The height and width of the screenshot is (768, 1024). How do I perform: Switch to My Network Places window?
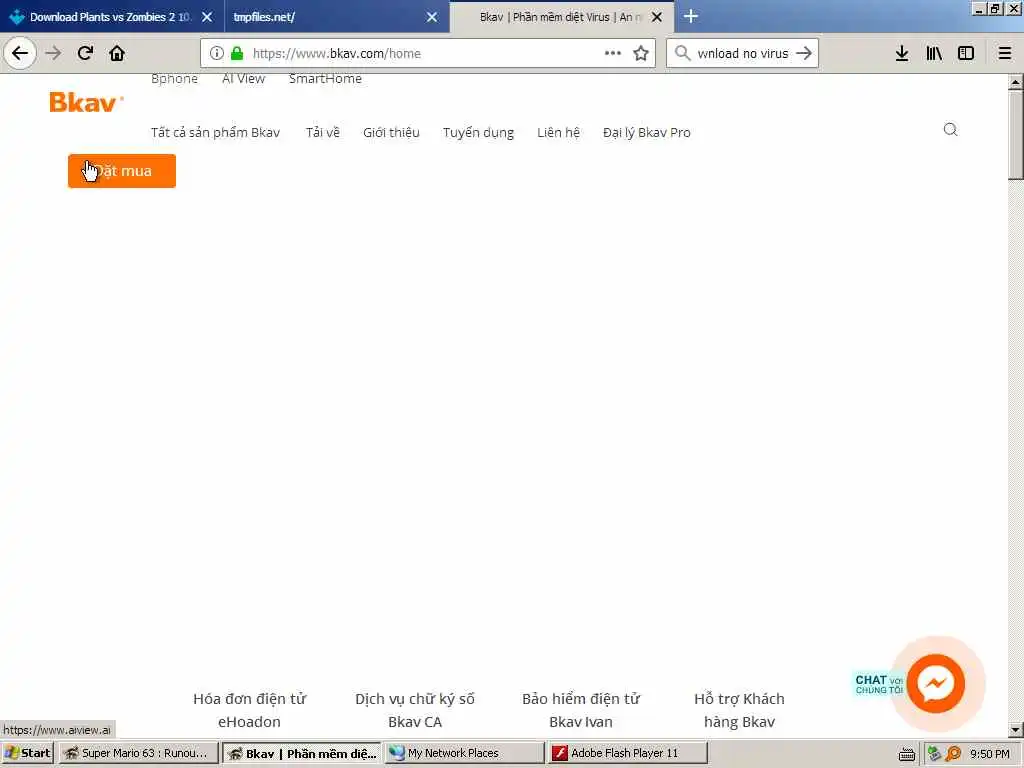(x=464, y=753)
